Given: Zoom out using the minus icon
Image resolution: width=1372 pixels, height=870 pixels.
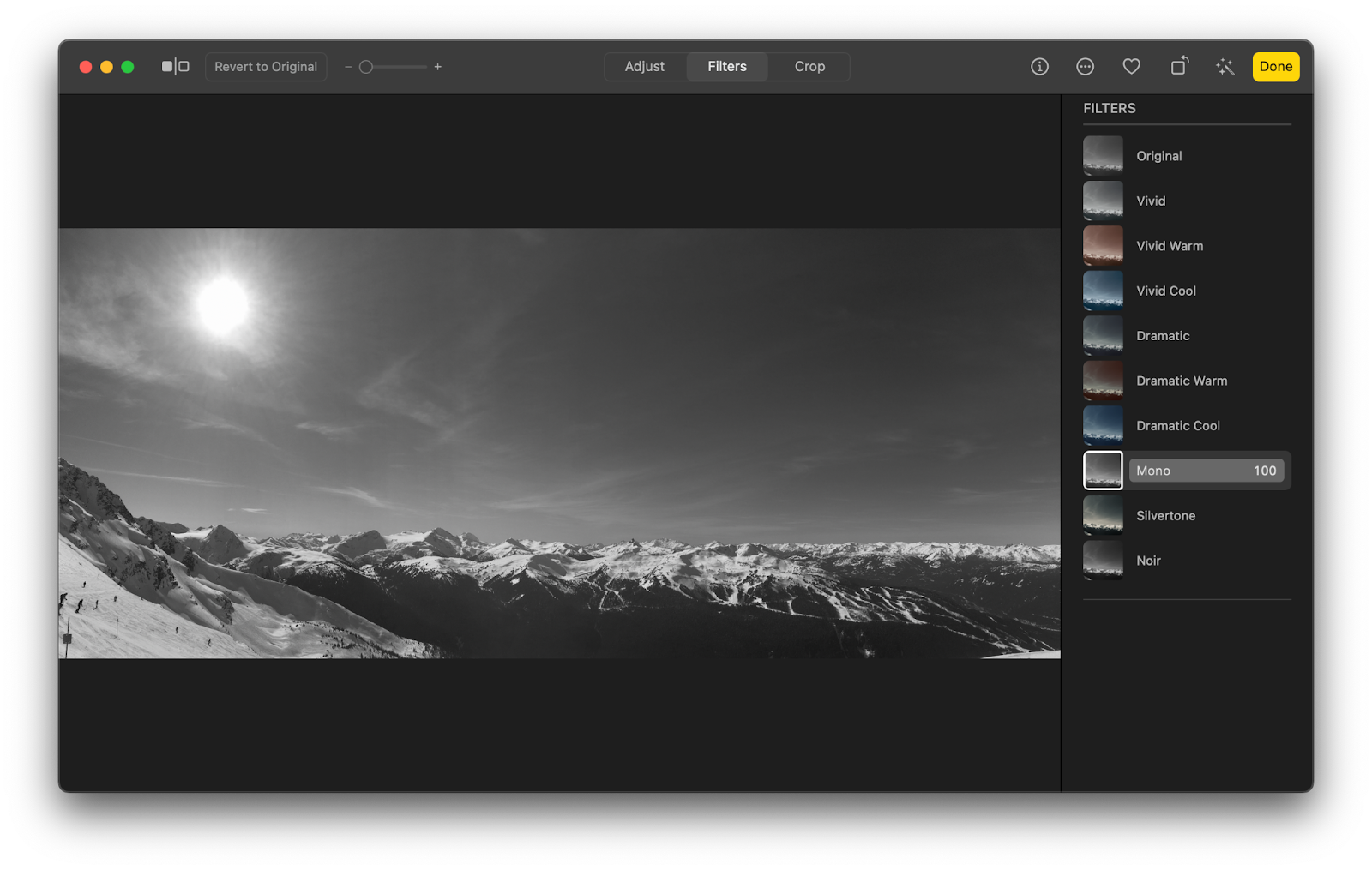Looking at the screenshot, I should 346,66.
